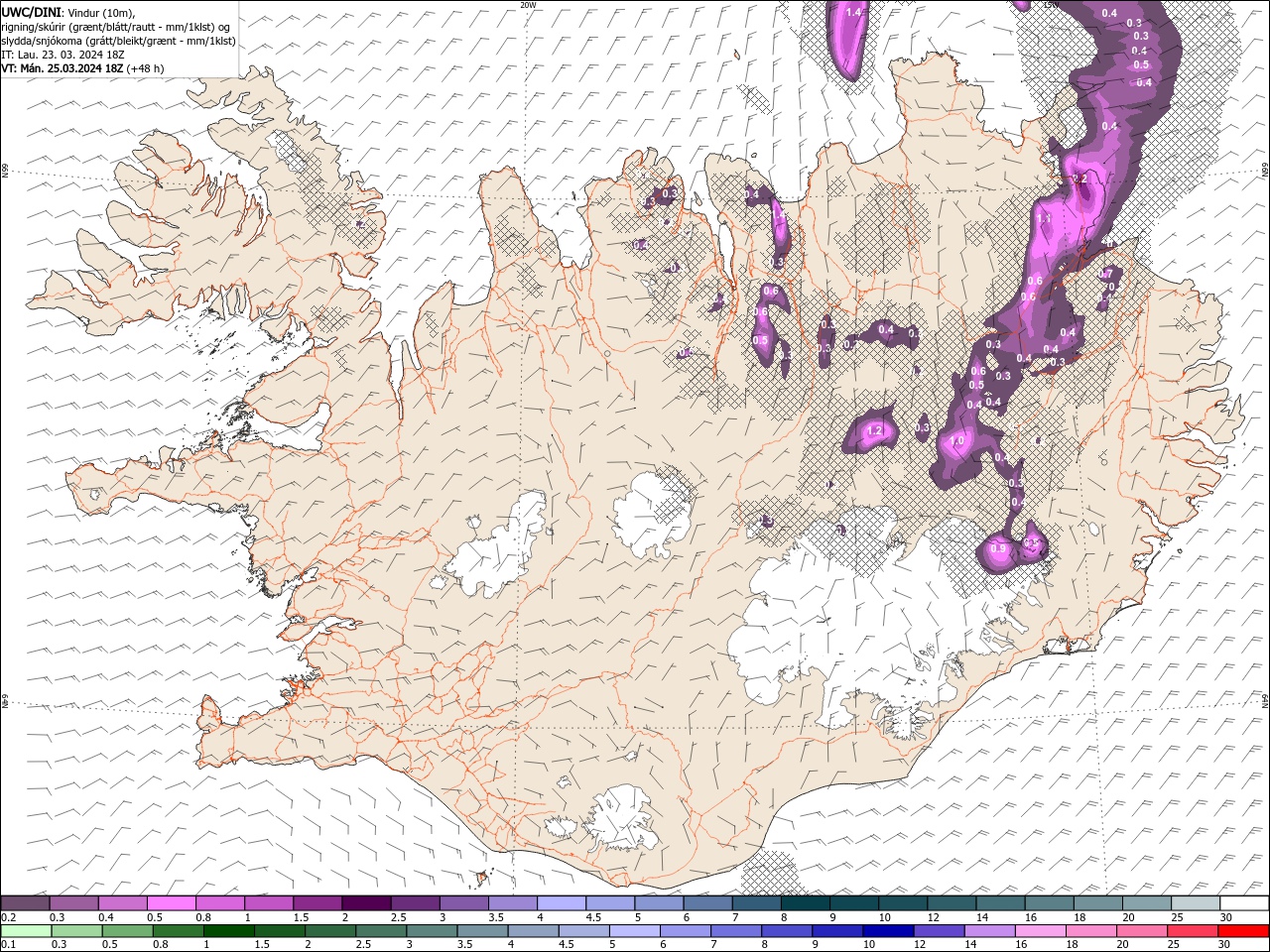This screenshot has width=1270, height=952.
Task: Click the 'slydda/snjókoma' legend description line
Action: (x=118, y=41)
